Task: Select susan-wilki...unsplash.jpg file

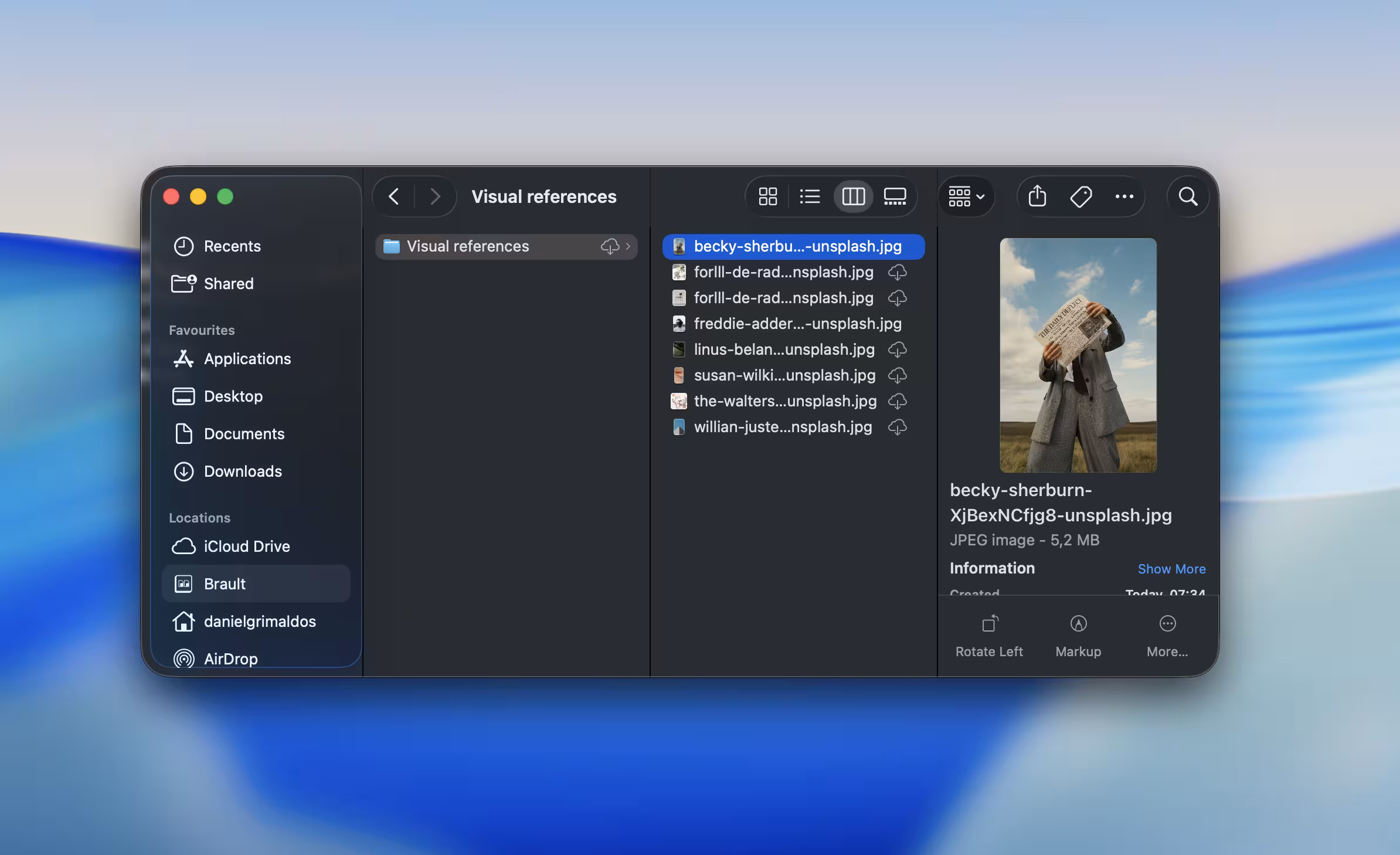Action: click(x=793, y=375)
